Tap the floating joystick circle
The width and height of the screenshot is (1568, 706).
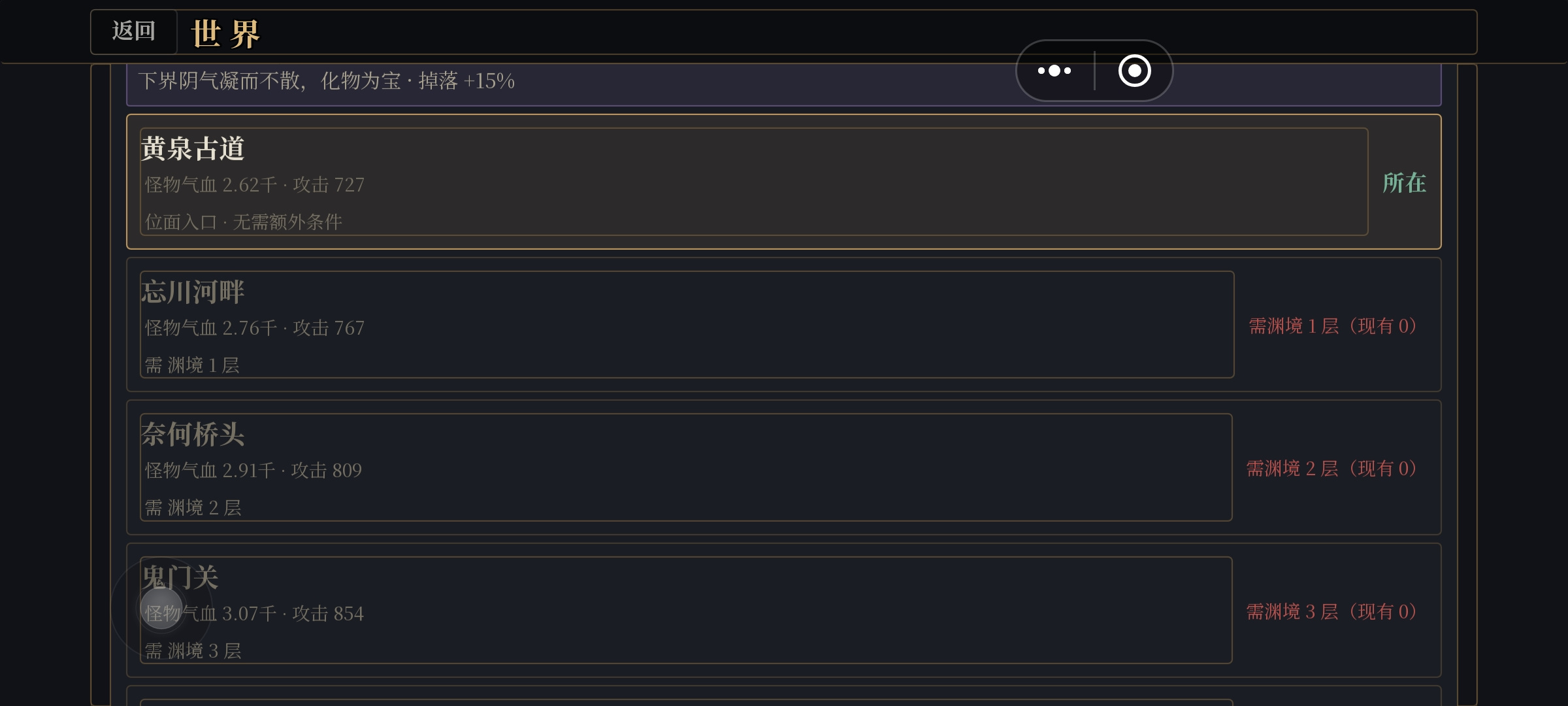click(x=161, y=609)
